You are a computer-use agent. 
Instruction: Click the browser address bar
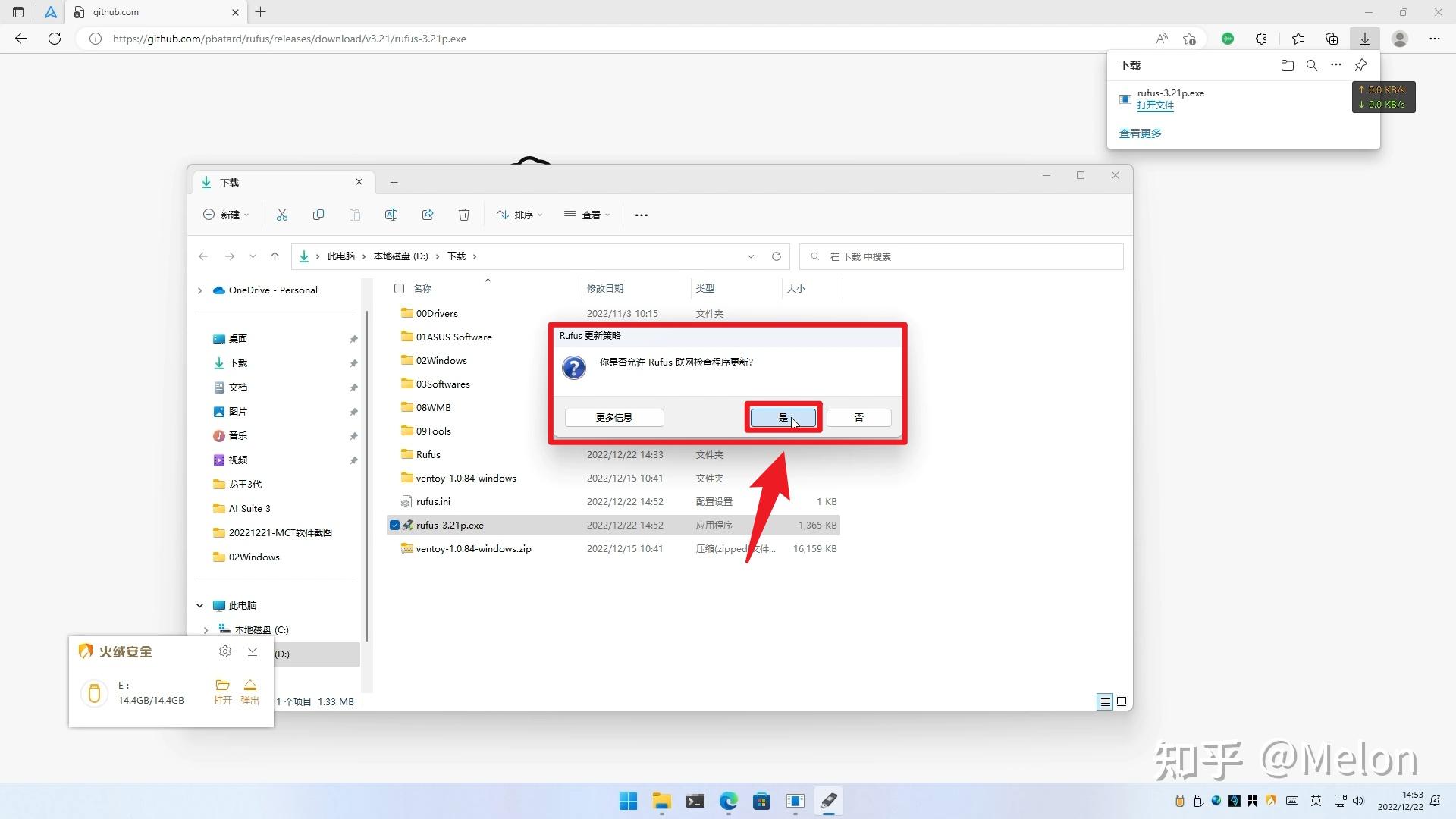[x=531, y=39]
